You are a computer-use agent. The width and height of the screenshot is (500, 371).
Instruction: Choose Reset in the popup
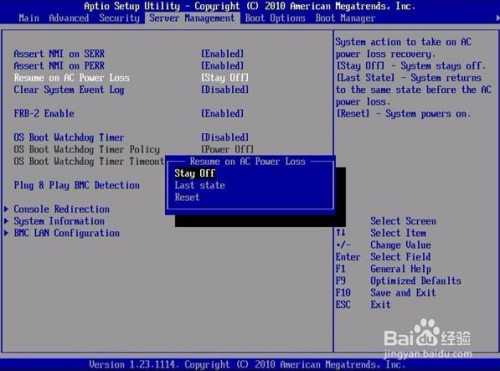pos(187,197)
